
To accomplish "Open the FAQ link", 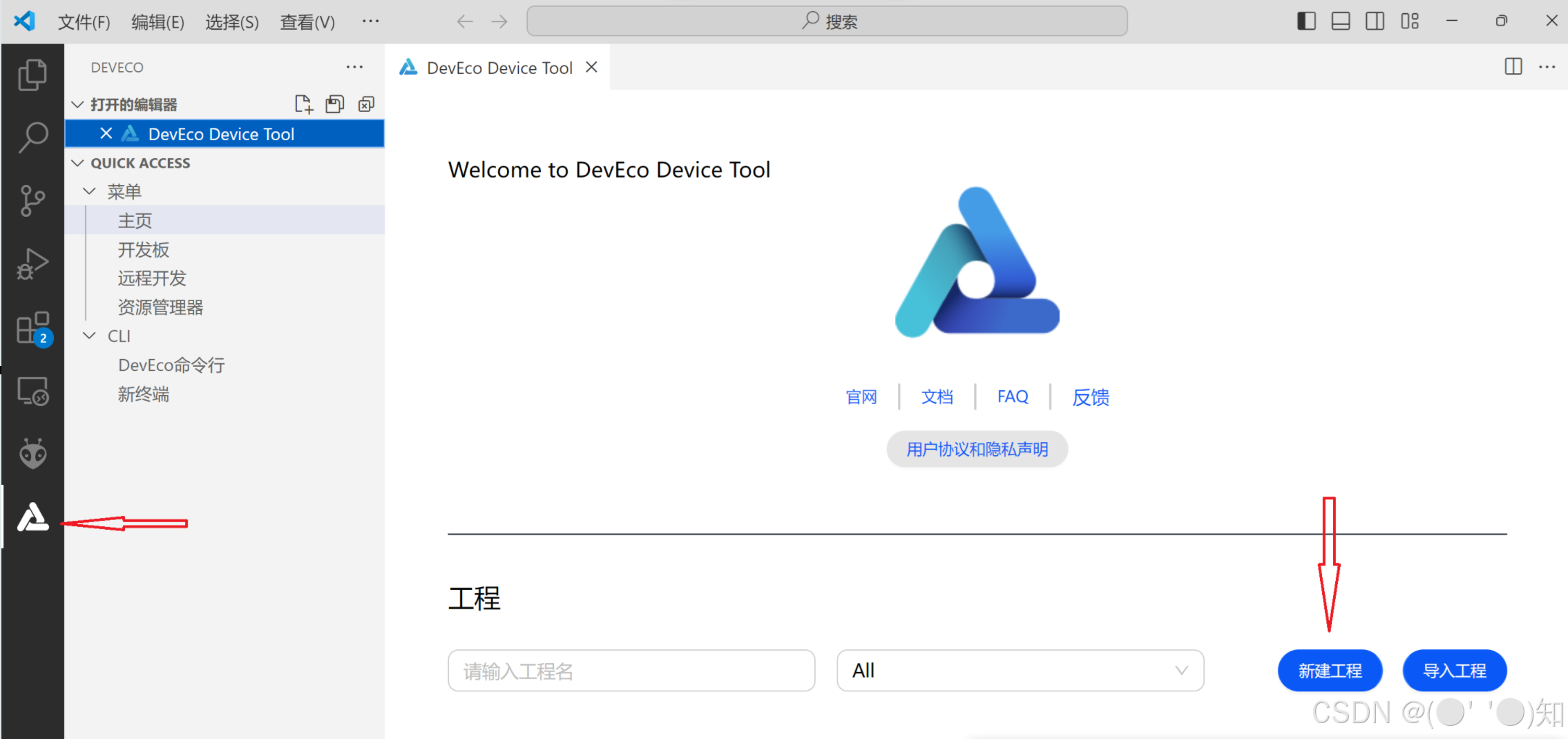I will coord(1013,397).
